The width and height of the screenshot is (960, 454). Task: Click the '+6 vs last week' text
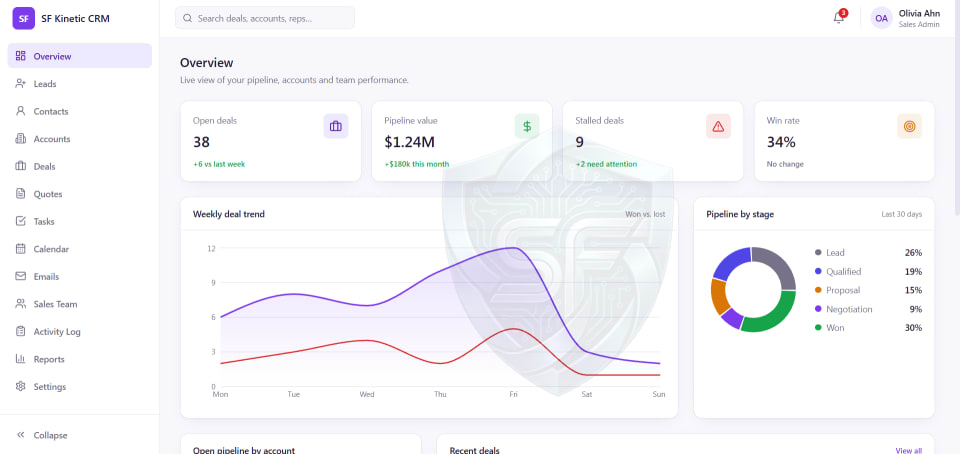point(219,164)
